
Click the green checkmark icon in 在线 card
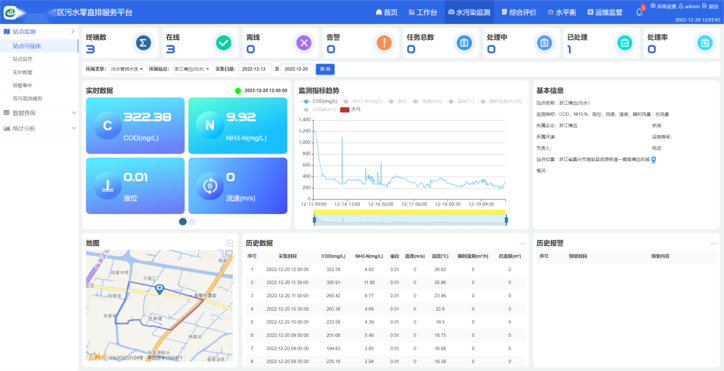point(223,43)
